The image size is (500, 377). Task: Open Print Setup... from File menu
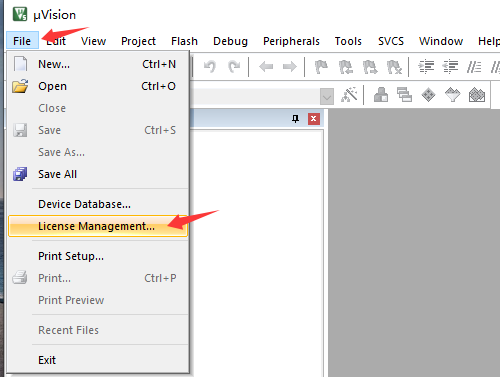click(x=98, y=256)
